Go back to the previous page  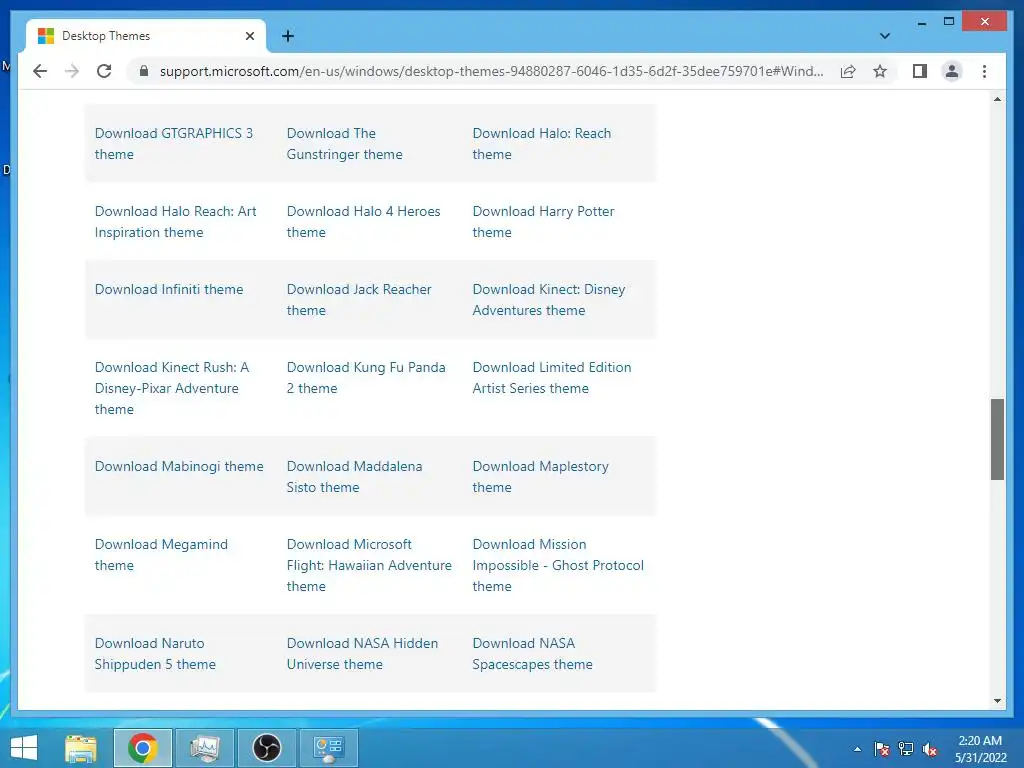coord(40,71)
